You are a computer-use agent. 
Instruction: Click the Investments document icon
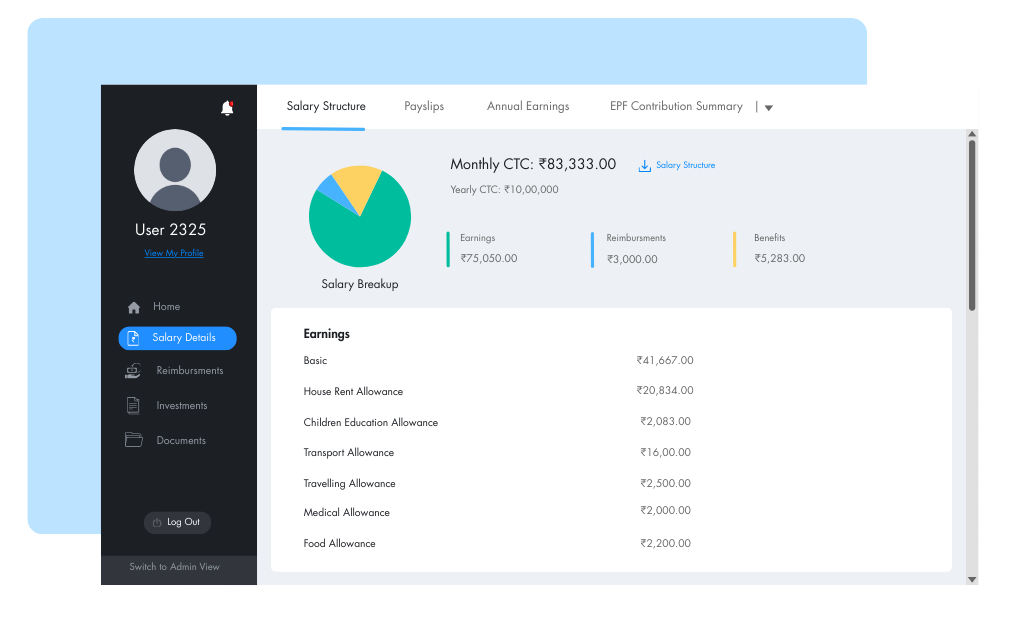coord(133,405)
